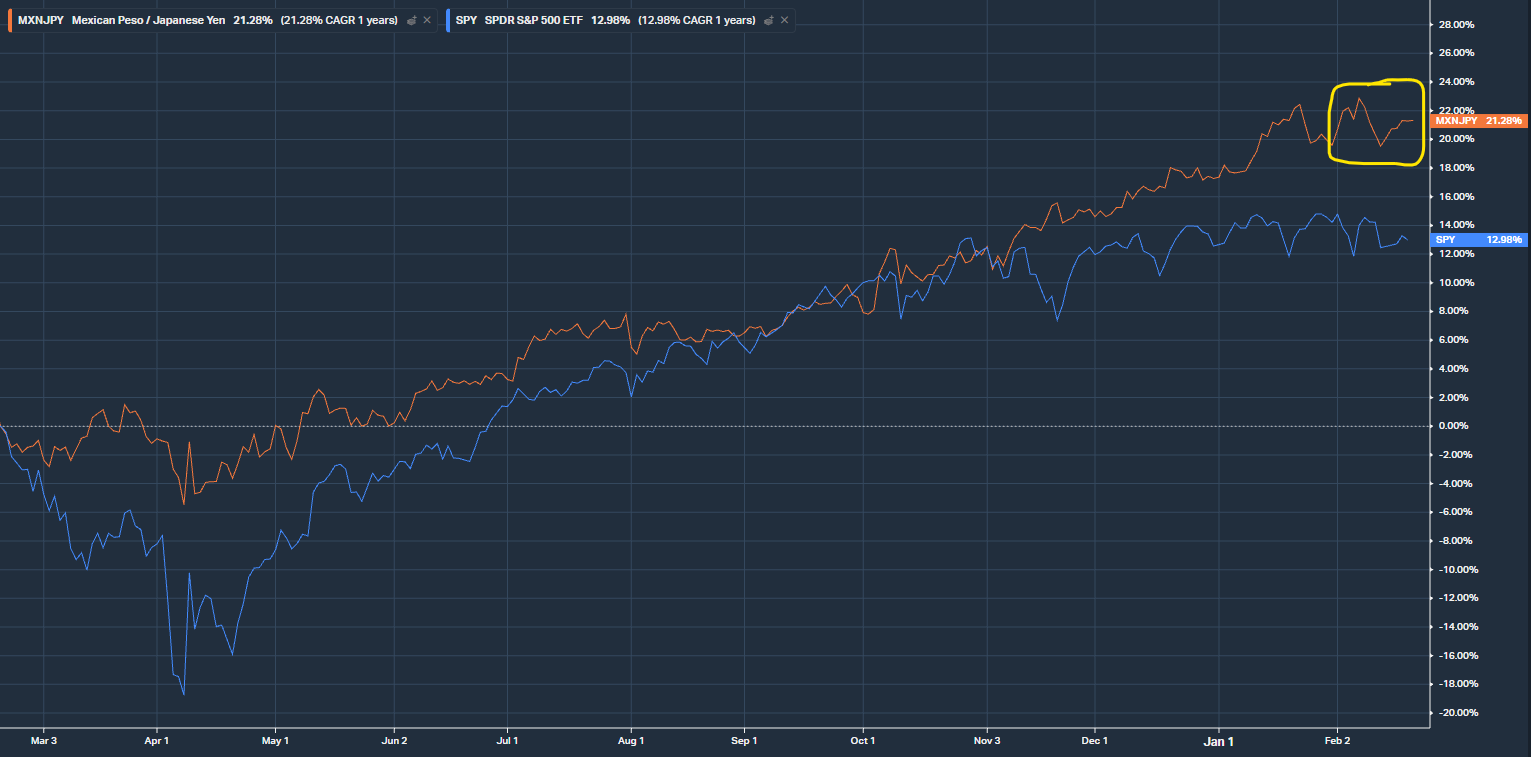This screenshot has width=1531, height=757.
Task: Click the Mexican Peso / Japanese Yen name
Action: pos(149,20)
